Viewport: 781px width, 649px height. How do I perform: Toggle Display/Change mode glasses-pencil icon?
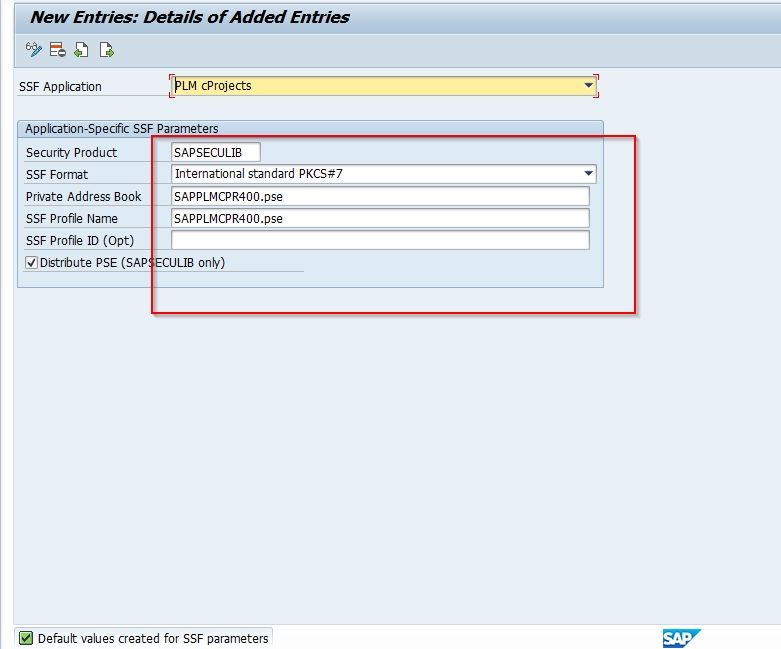(33, 50)
